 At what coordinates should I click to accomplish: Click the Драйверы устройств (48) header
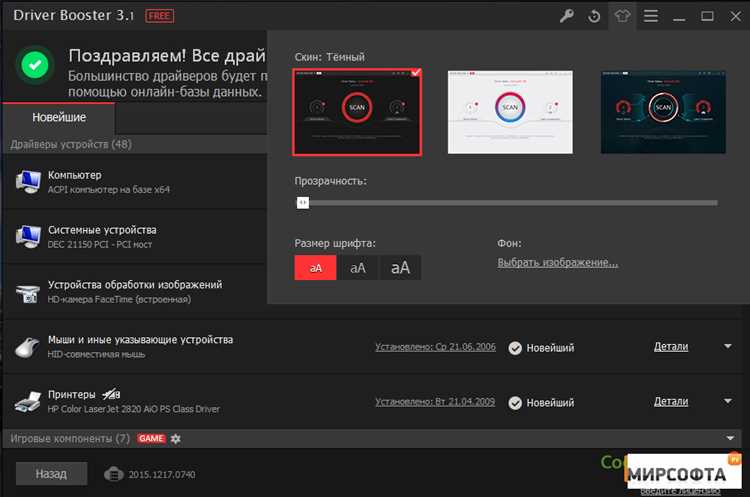(x=71, y=144)
